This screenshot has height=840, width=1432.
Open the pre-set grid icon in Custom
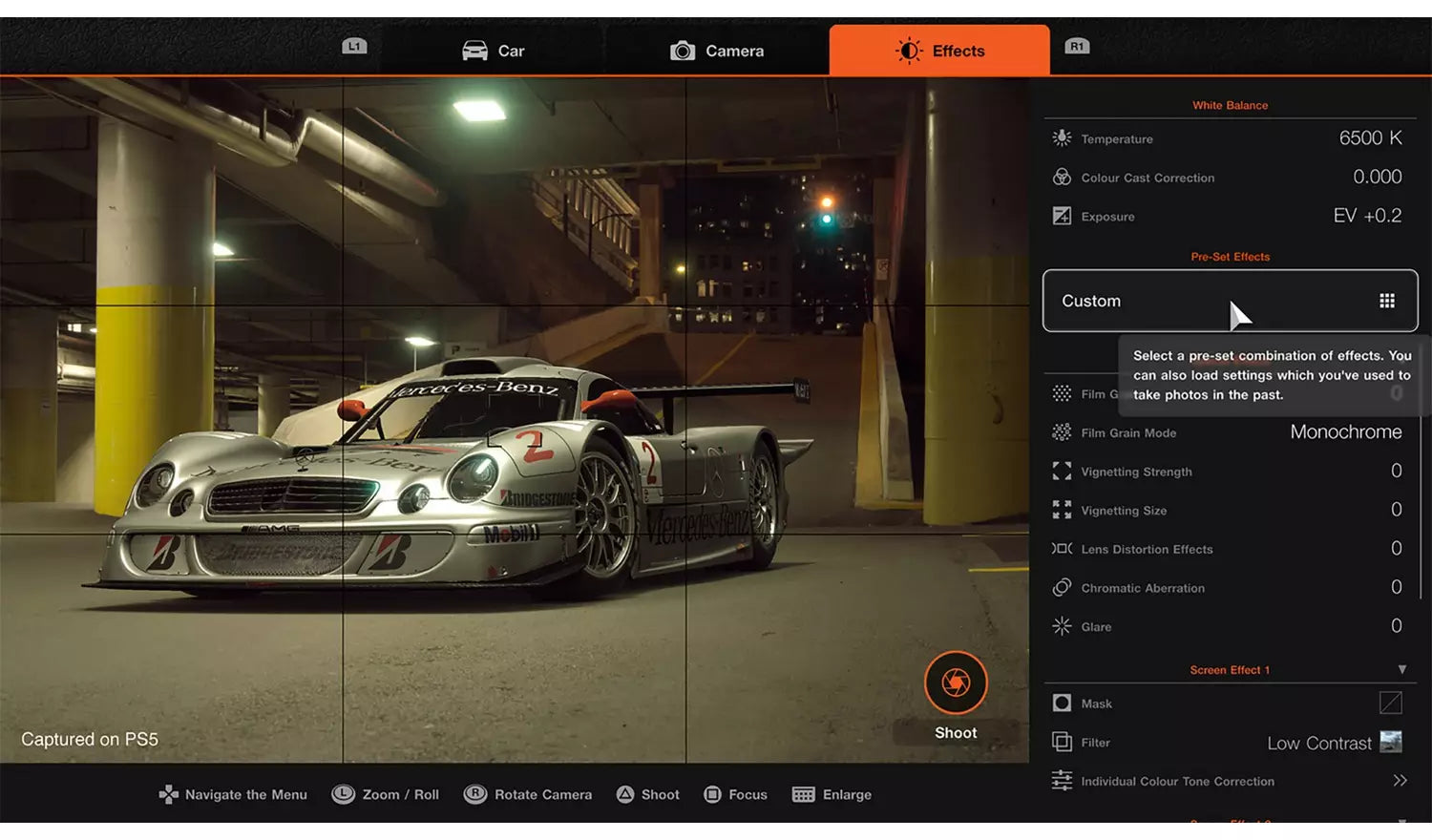point(1387,301)
